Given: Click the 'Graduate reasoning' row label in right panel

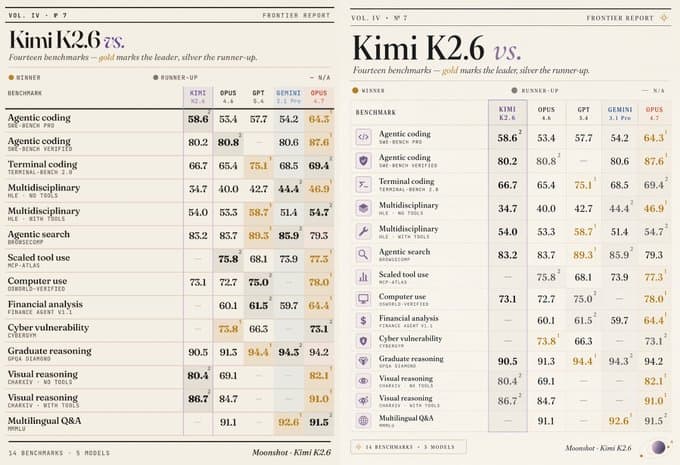Looking at the screenshot, I should [x=411, y=359].
